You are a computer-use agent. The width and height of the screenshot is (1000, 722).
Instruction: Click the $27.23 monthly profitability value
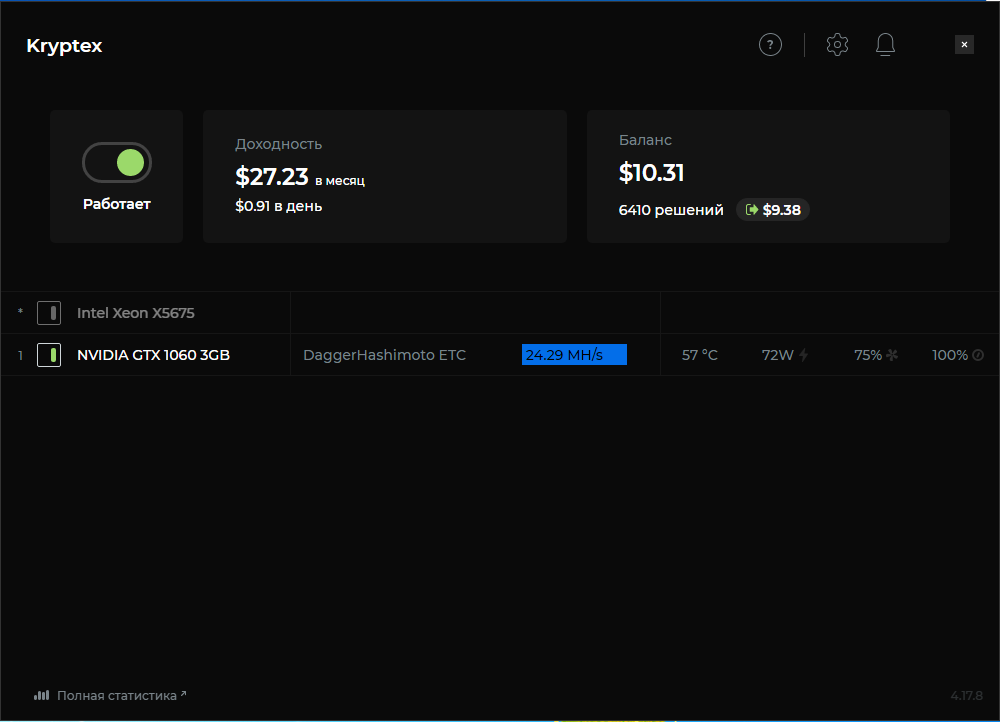pyautogui.click(x=272, y=177)
